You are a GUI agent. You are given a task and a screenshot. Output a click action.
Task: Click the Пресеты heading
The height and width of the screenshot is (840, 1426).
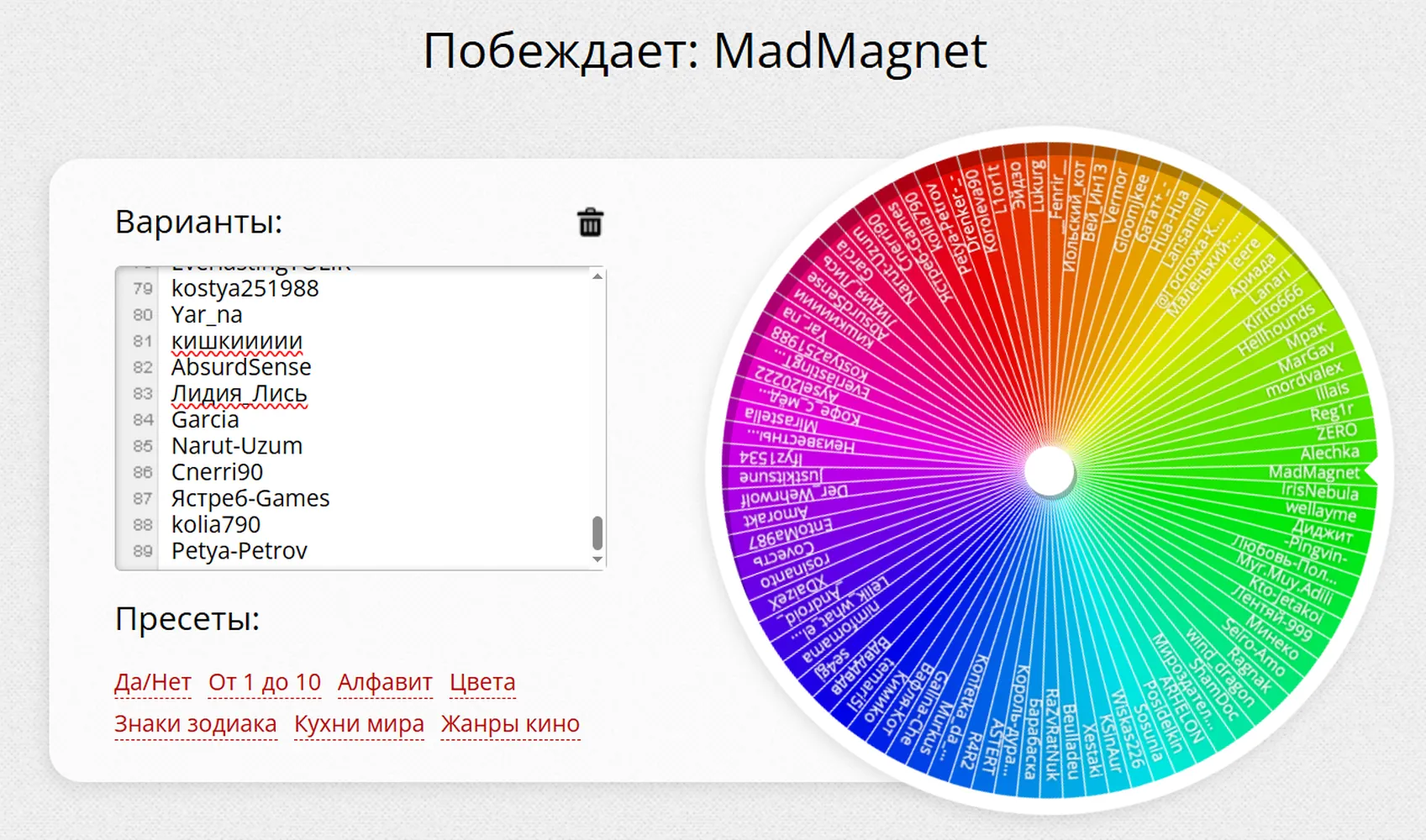coord(187,618)
